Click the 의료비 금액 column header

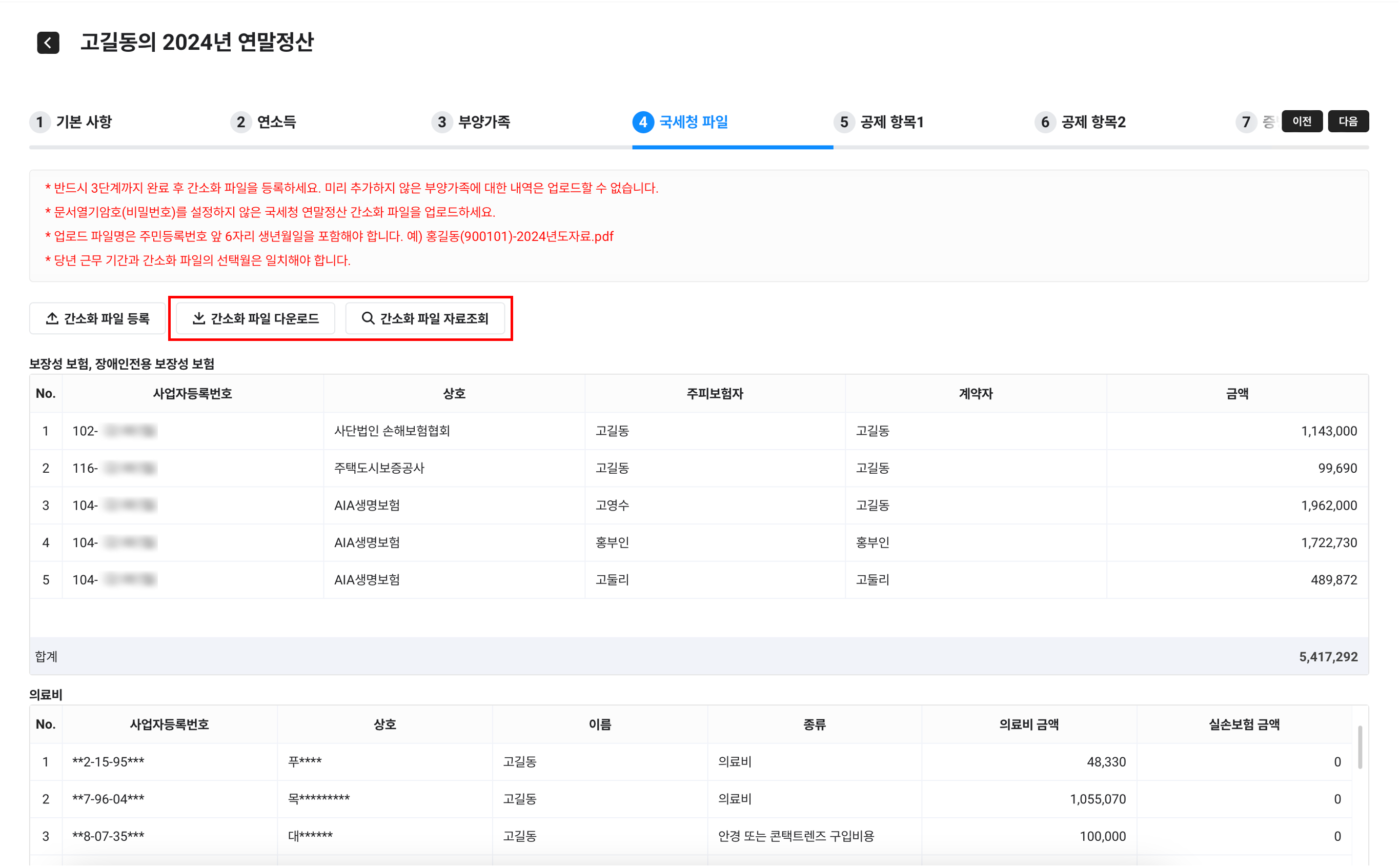pyautogui.click(x=1028, y=725)
